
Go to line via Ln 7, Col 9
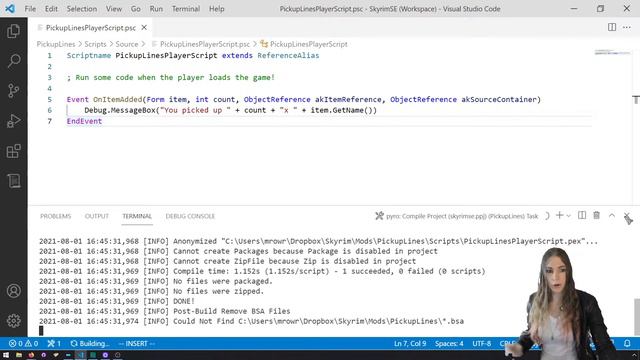click(410, 344)
